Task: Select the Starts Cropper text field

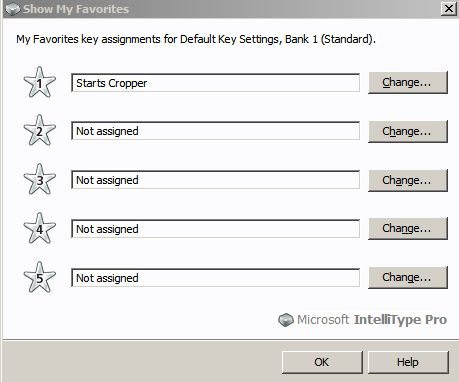Action: click(215, 83)
